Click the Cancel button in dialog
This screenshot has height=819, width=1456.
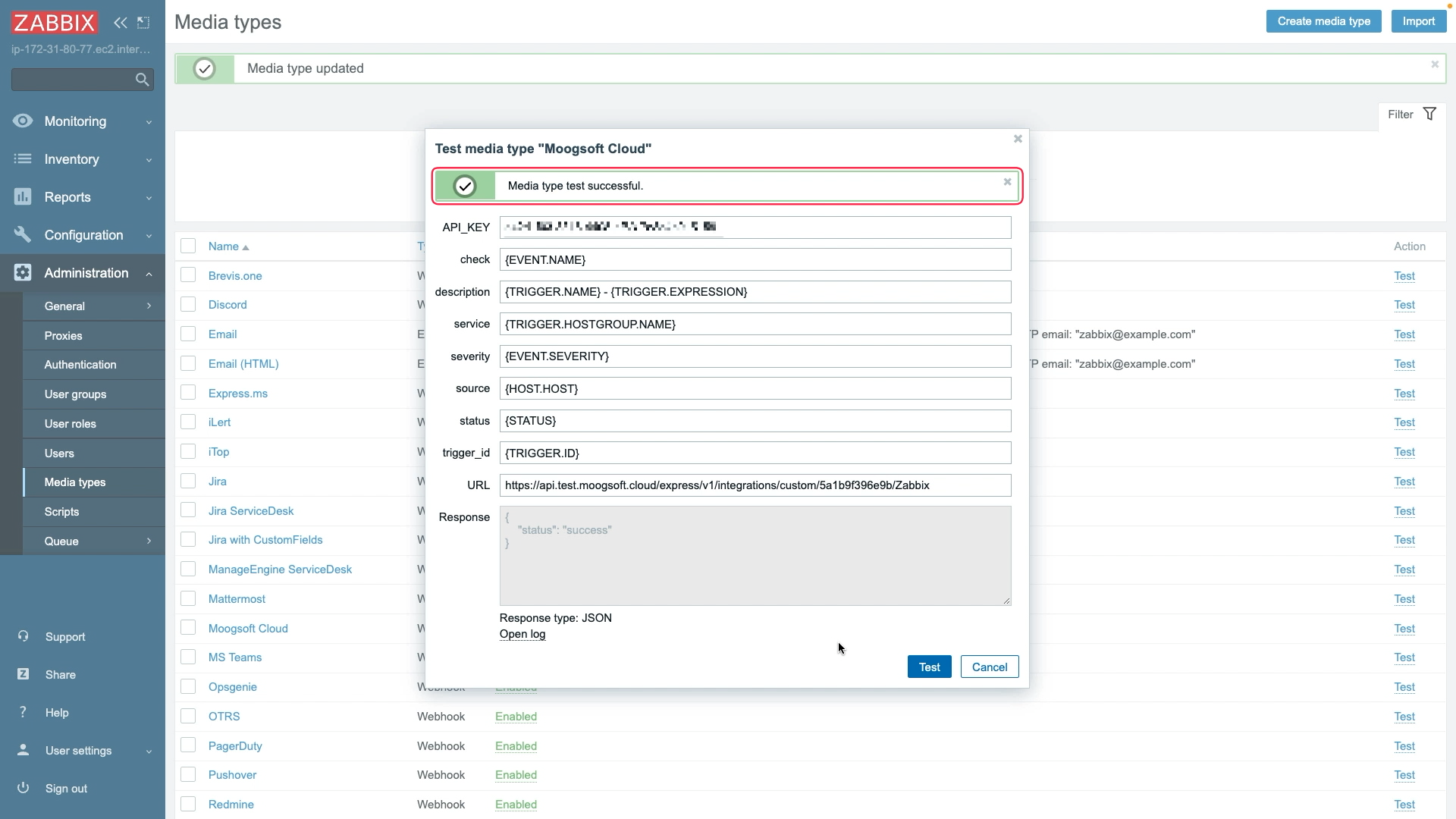pos(990,667)
